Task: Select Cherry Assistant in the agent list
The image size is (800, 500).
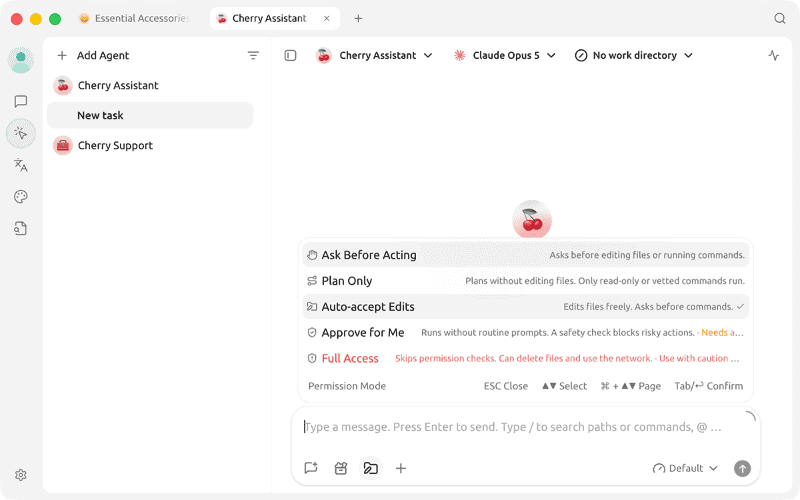Action: (150, 85)
